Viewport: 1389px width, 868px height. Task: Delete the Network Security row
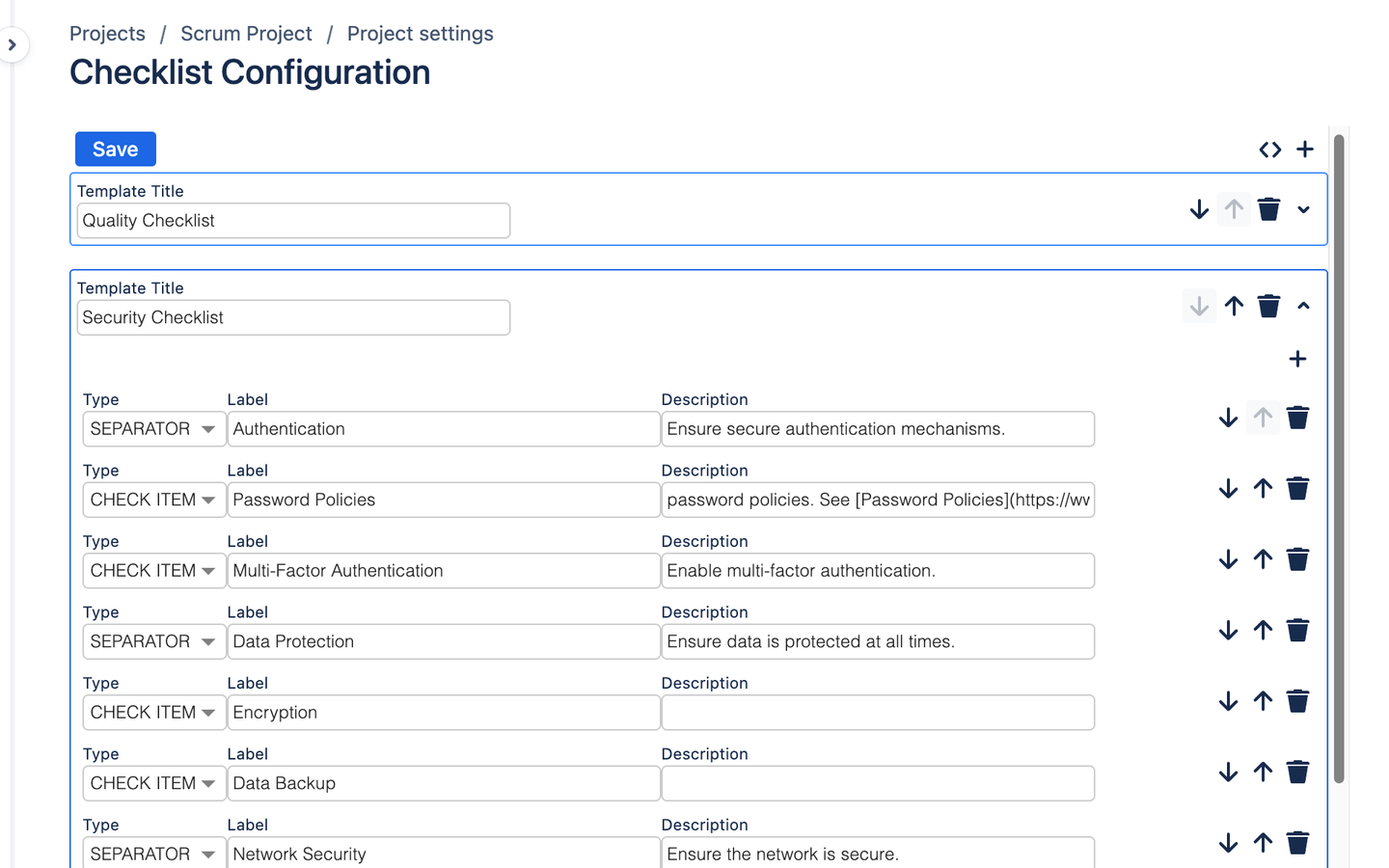click(x=1297, y=843)
